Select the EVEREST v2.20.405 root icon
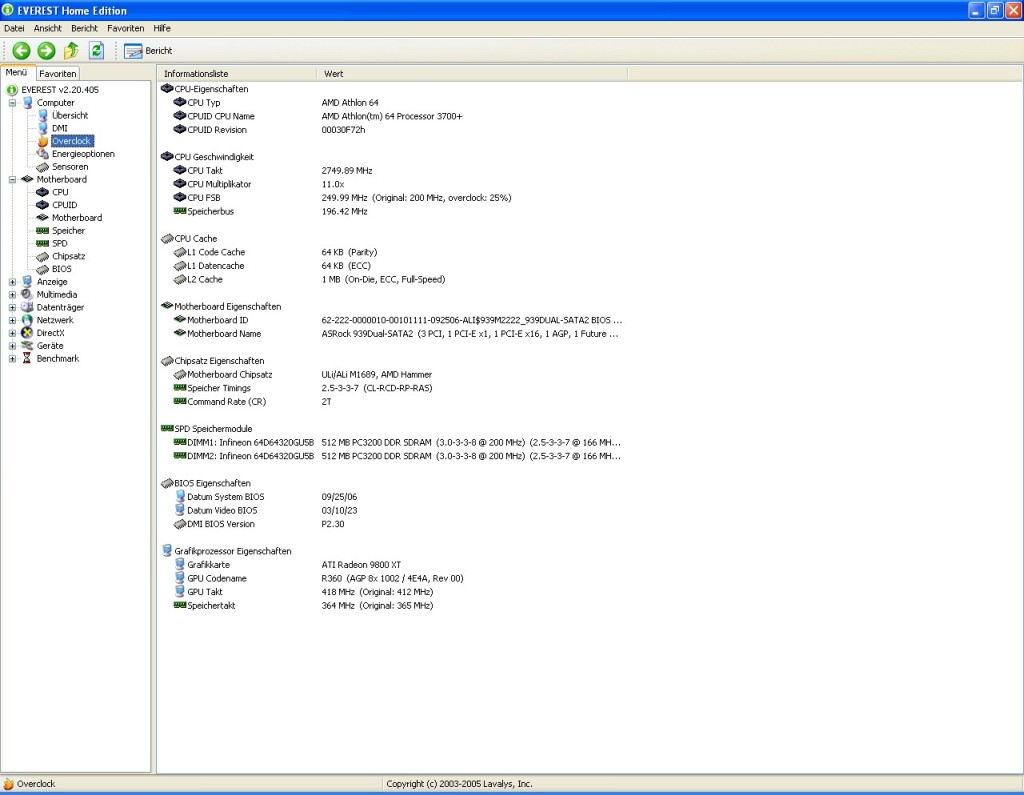The height and width of the screenshot is (795, 1024). pyautogui.click(x=12, y=89)
